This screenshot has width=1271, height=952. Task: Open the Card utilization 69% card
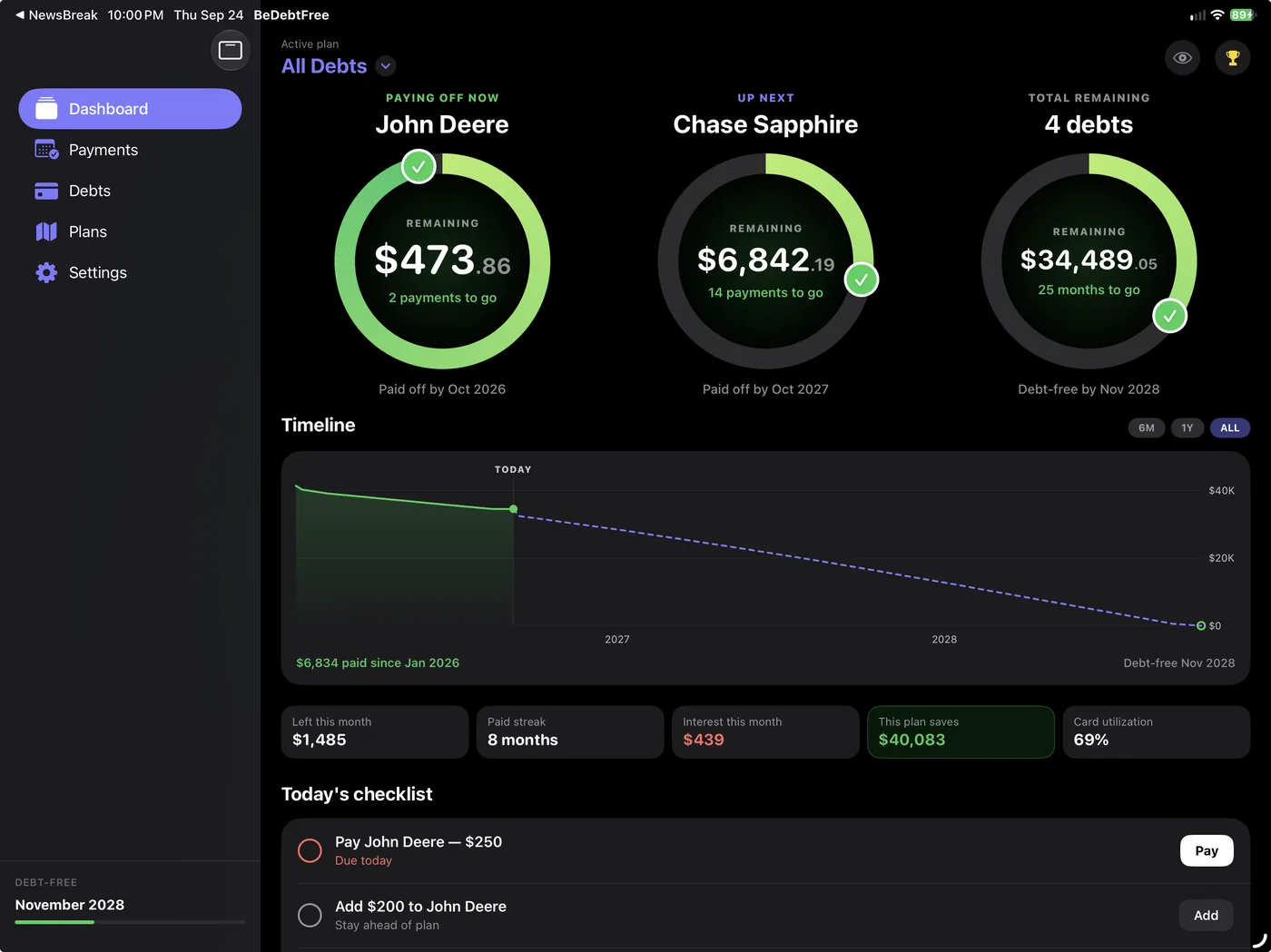[x=1157, y=731]
